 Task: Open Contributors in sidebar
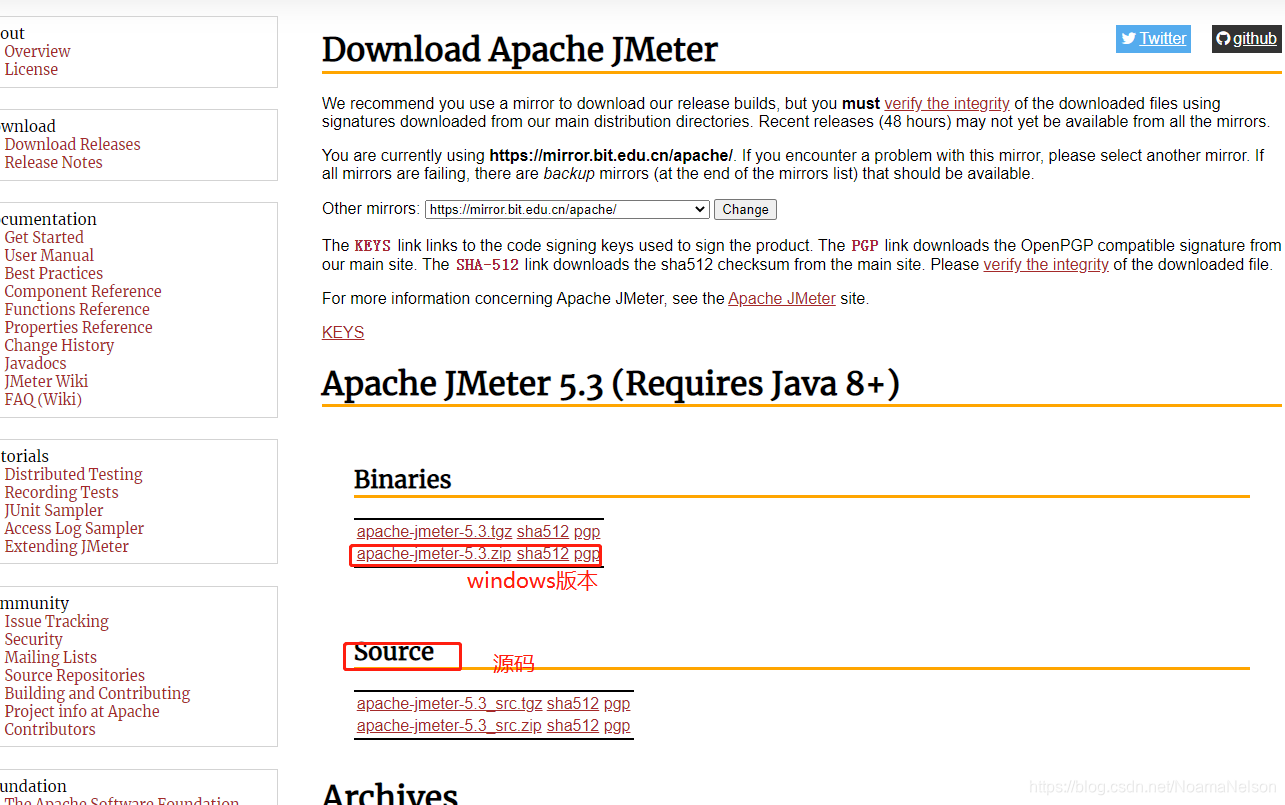50,729
